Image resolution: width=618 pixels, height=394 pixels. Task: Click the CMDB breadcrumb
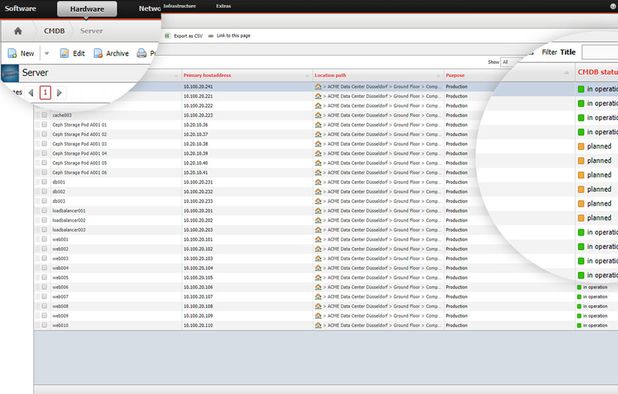tap(54, 31)
